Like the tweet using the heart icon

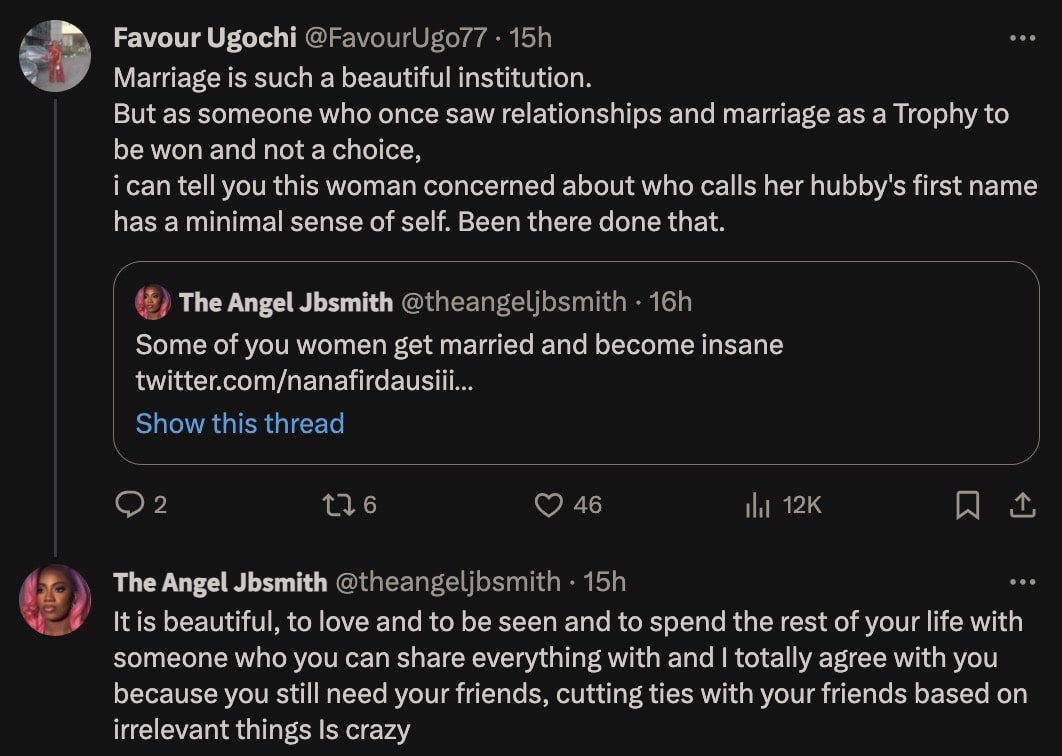pyautogui.click(x=548, y=506)
